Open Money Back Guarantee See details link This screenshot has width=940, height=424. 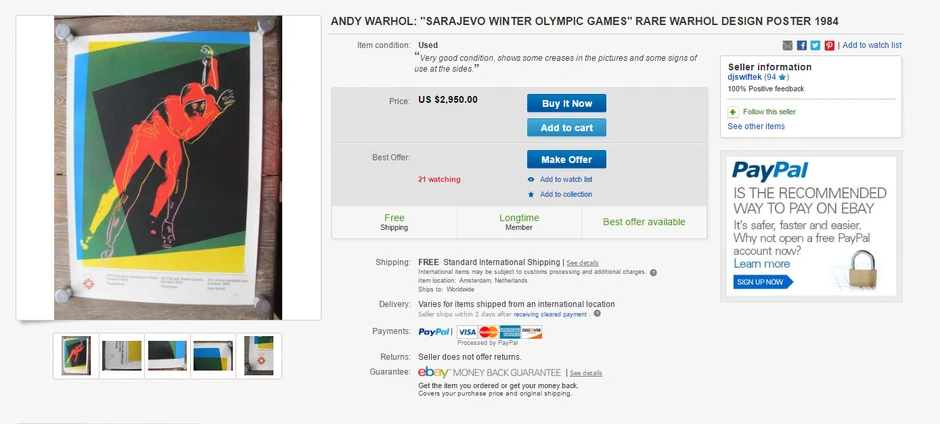[586, 373]
